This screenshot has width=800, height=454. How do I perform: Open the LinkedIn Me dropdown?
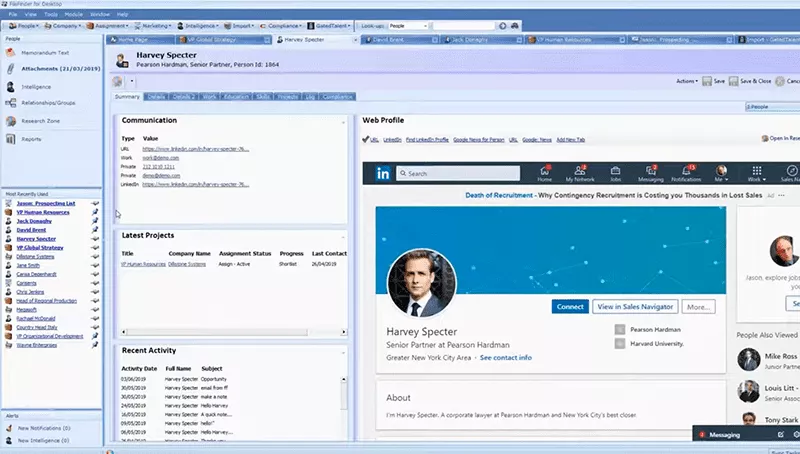tap(721, 173)
